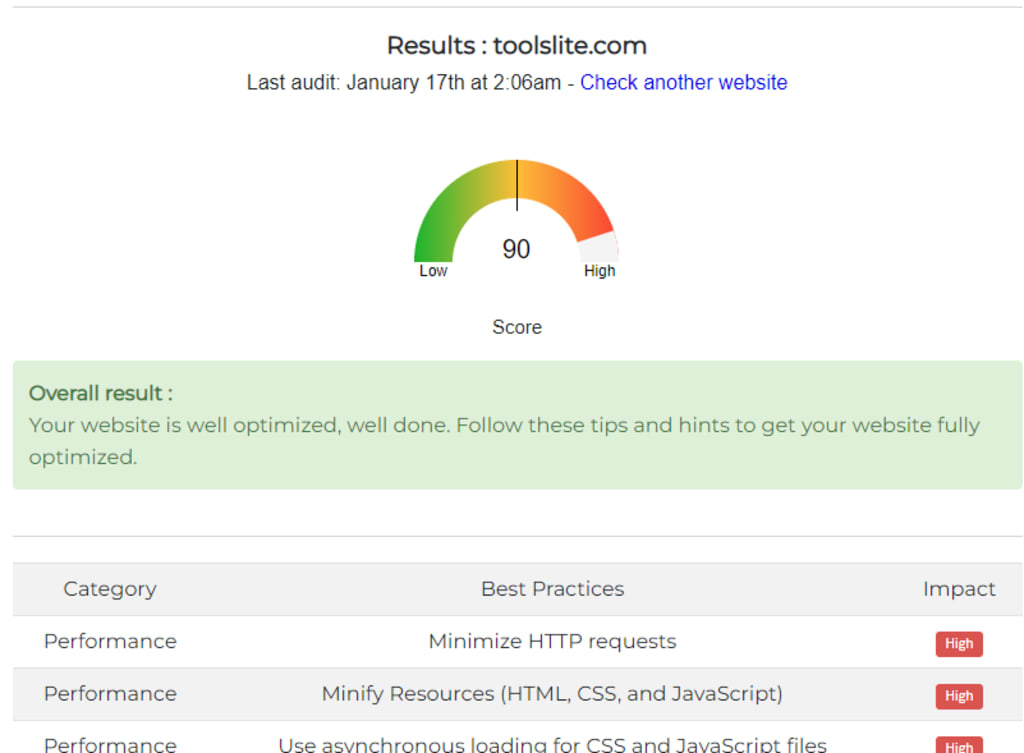Screen dimensions: 1024x753
Task: Click the 'Low' gauge label
Action: click(433, 270)
